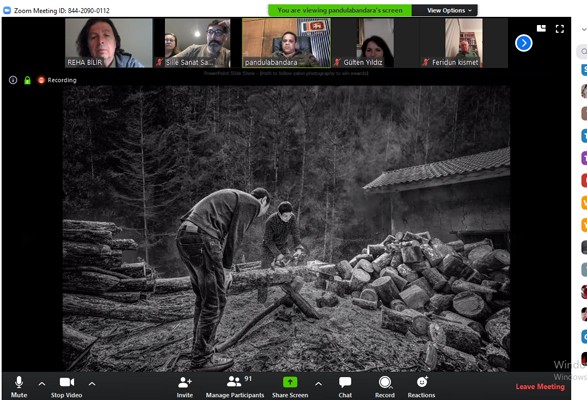Click muted mic icon on Feridun kısmet

tap(425, 62)
